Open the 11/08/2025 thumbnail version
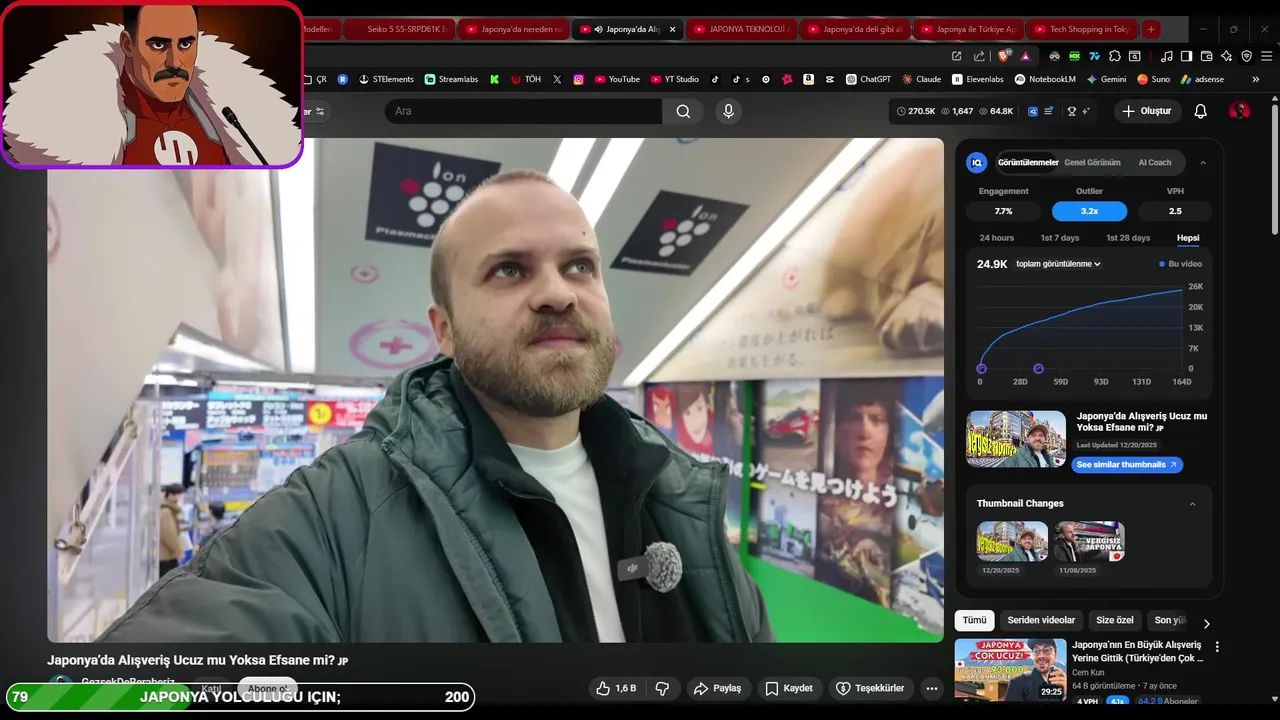This screenshot has width=1280, height=720. tap(1089, 541)
